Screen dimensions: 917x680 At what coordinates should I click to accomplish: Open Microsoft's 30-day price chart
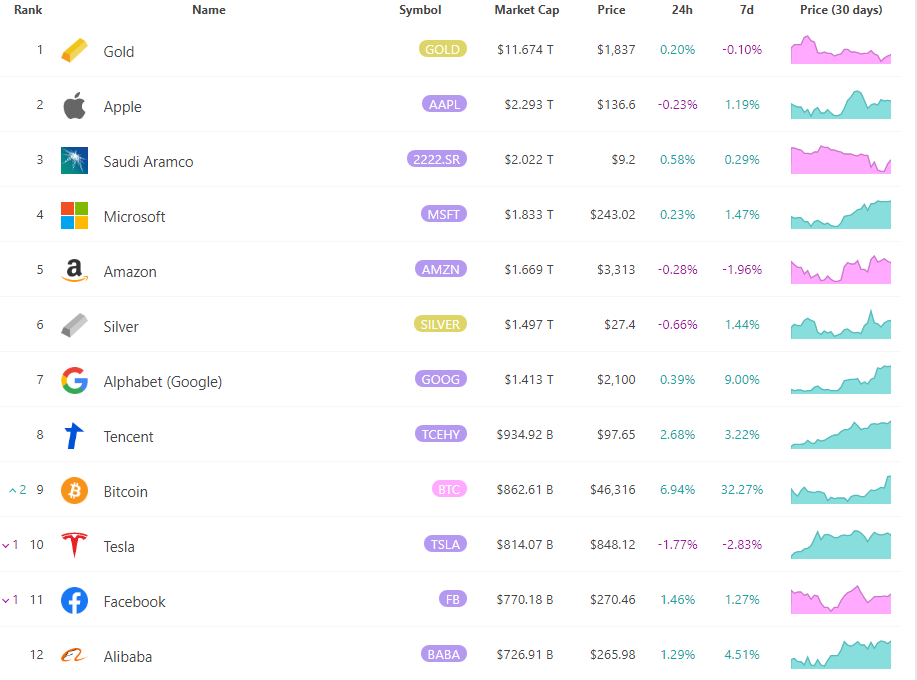(841, 215)
